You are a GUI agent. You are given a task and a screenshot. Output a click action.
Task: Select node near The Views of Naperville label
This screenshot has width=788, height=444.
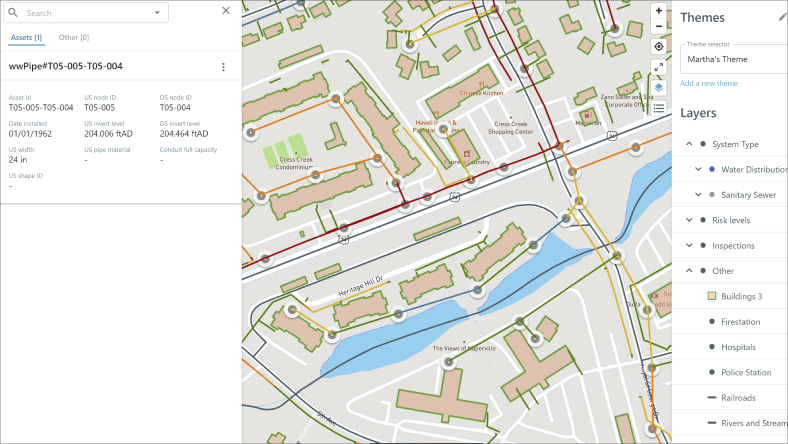coord(448,362)
